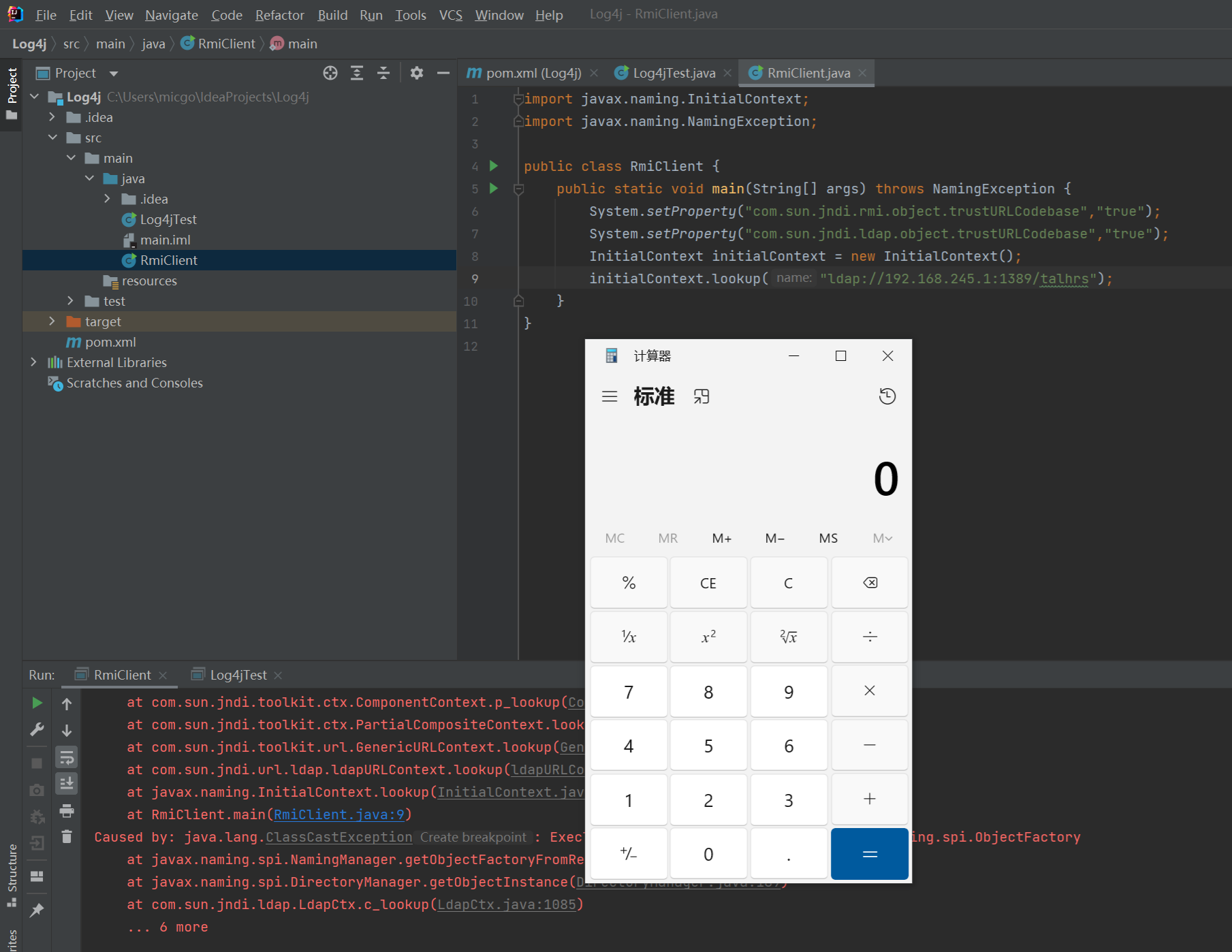Click plus/minus sign key in calculator
This screenshot has width=1232, height=952.
point(629,854)
